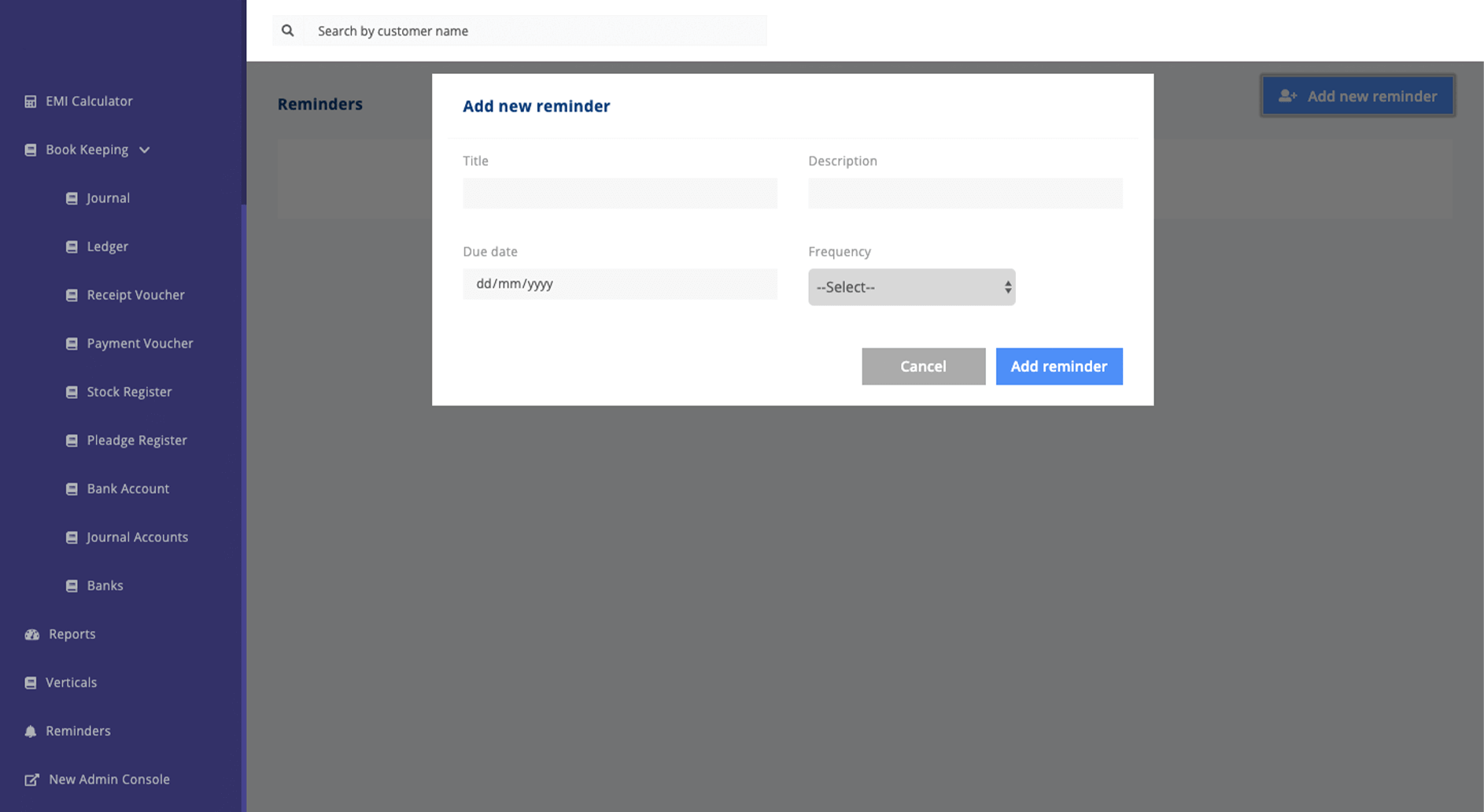
Task: Open the Ledger menu item
Action: point(107,246)
